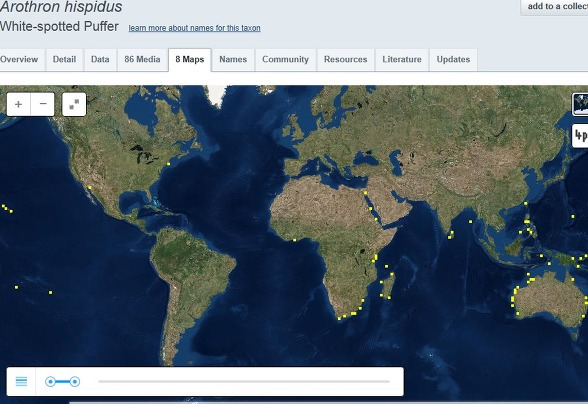
Task: Click the gray timeline track
Action: click(x=244, y=381)
